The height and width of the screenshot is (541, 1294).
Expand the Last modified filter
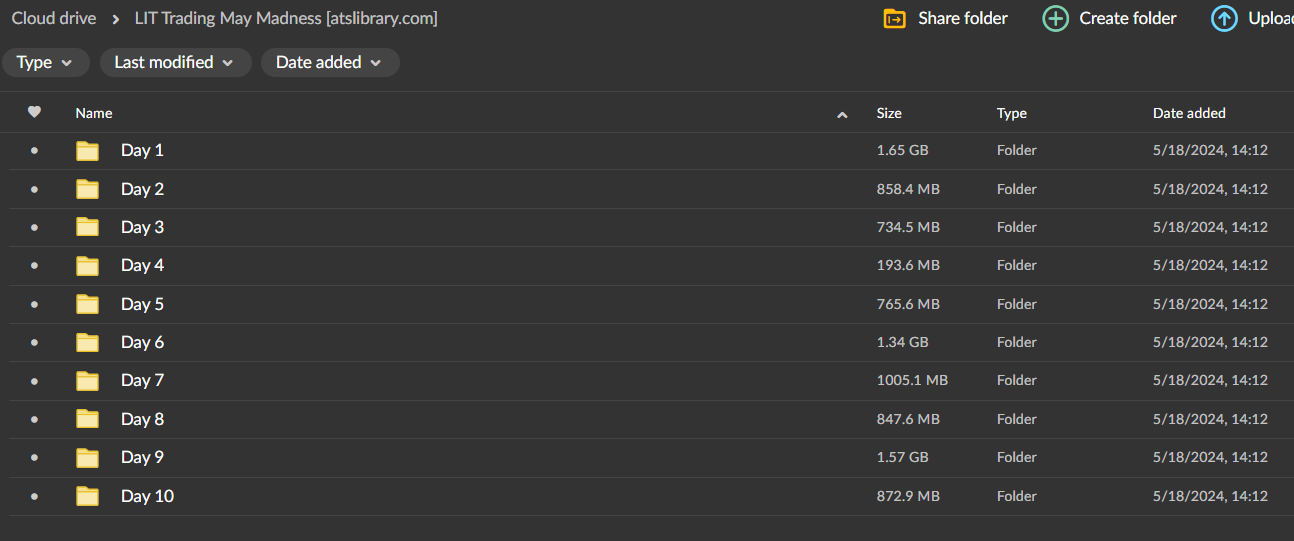click(x=174, y=62)
